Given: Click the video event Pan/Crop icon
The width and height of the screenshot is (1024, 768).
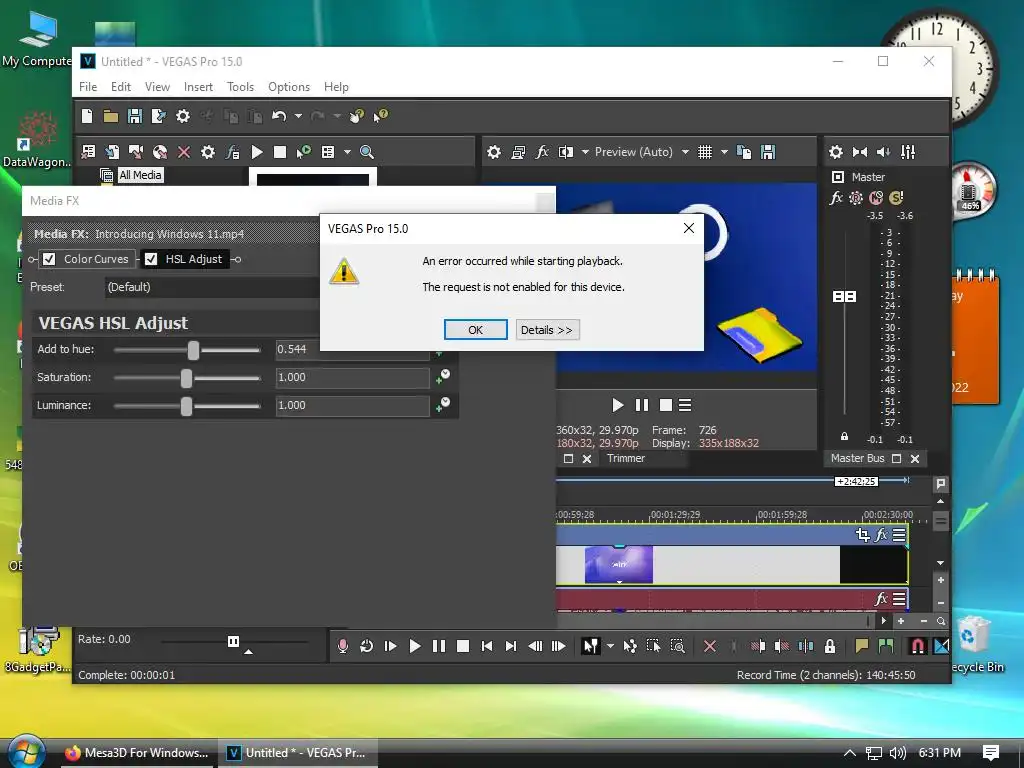Looking at the screenshot, I should click(863, 535).
